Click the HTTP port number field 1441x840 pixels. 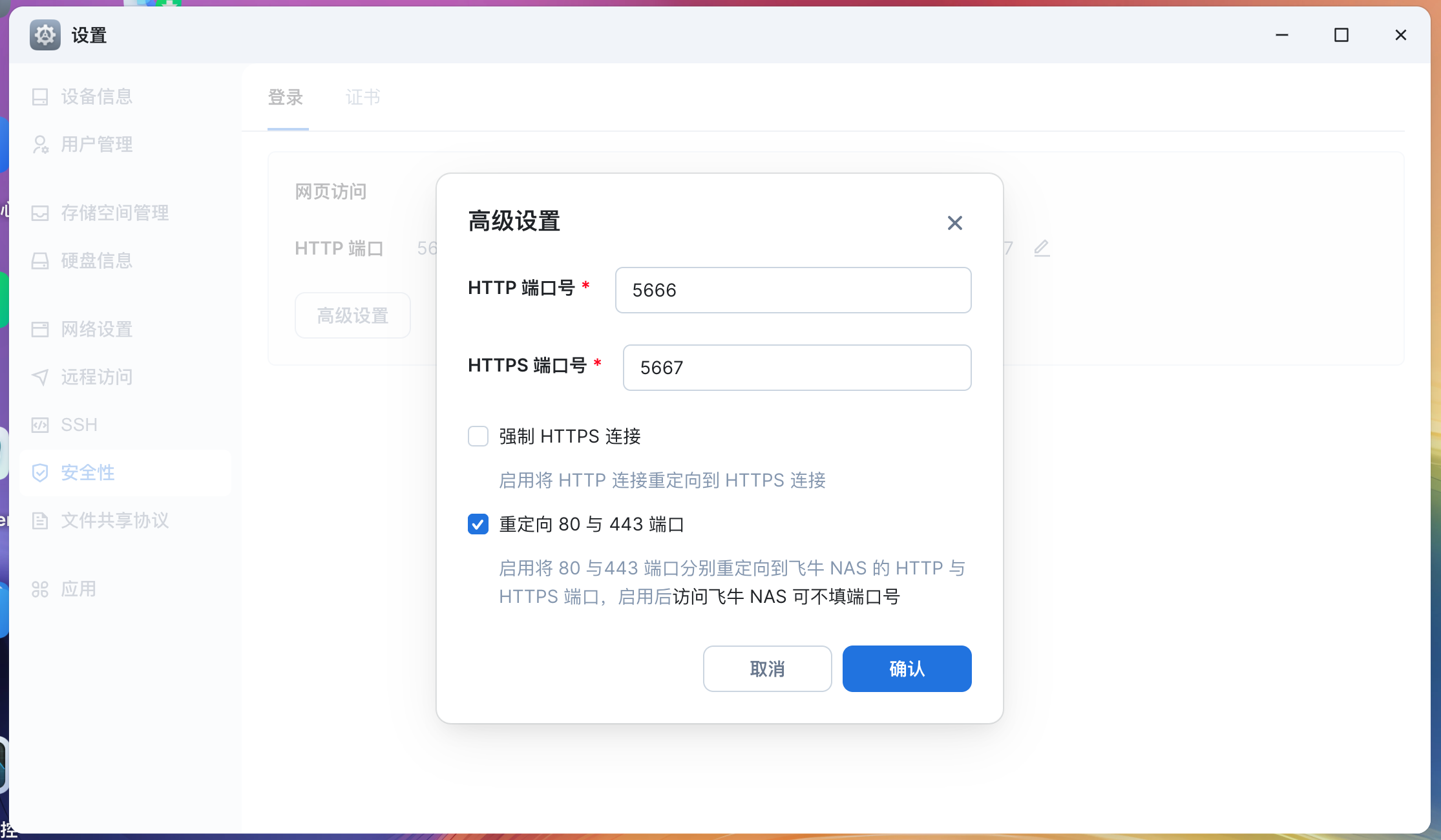(x=793, y=290)
